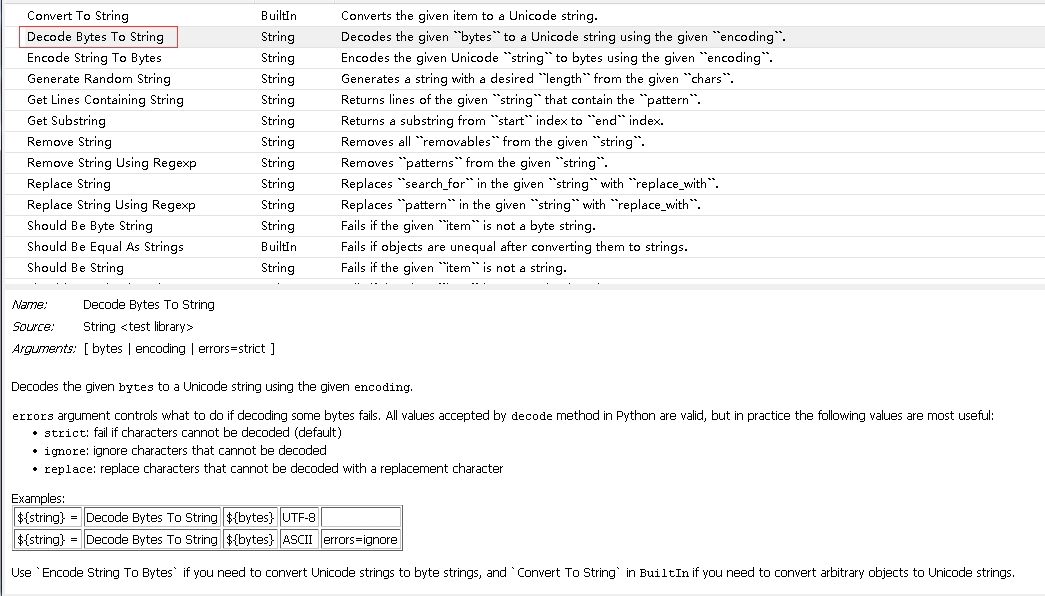Click 'String' source of Get Substring row

tap(277, 121)
